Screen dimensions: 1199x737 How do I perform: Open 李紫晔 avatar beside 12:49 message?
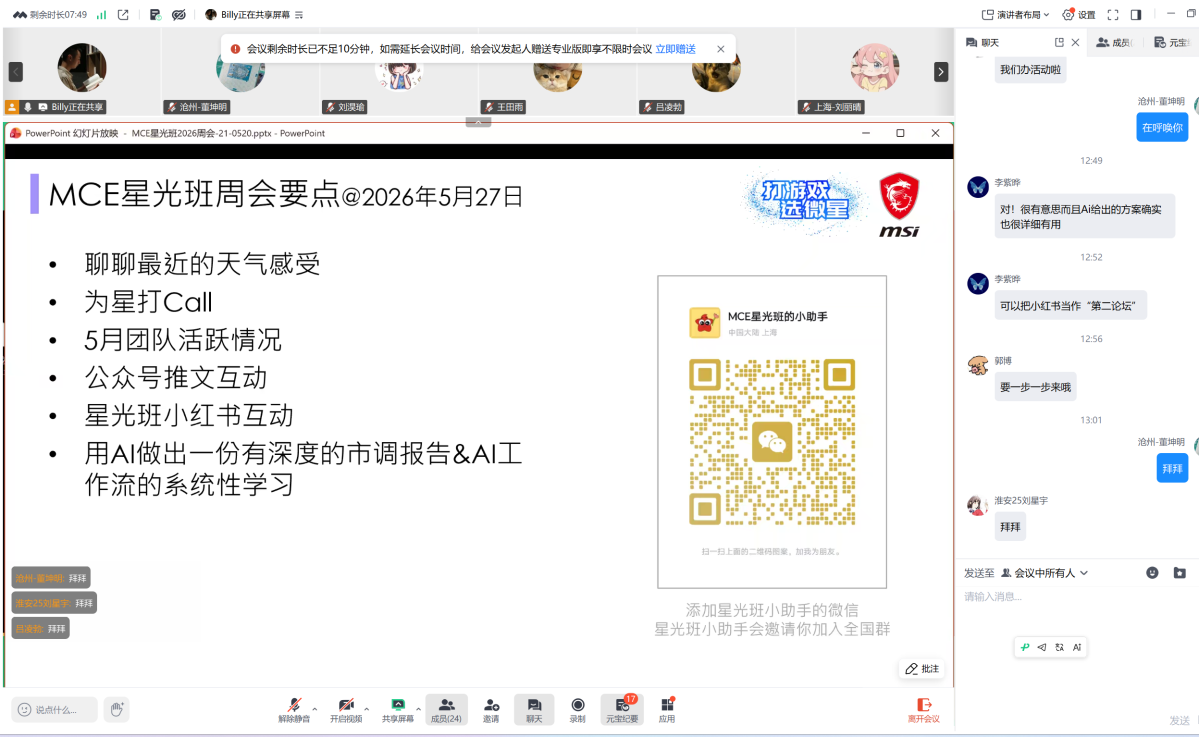978,187
